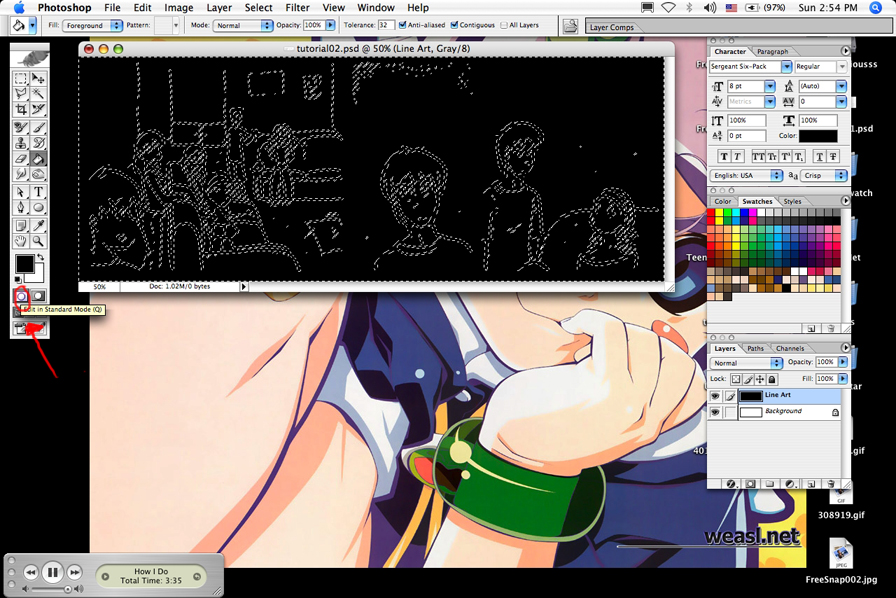Switch to the Styles tab
The height and width of the screenshot is (598, 896).
[x=792, y=201]
